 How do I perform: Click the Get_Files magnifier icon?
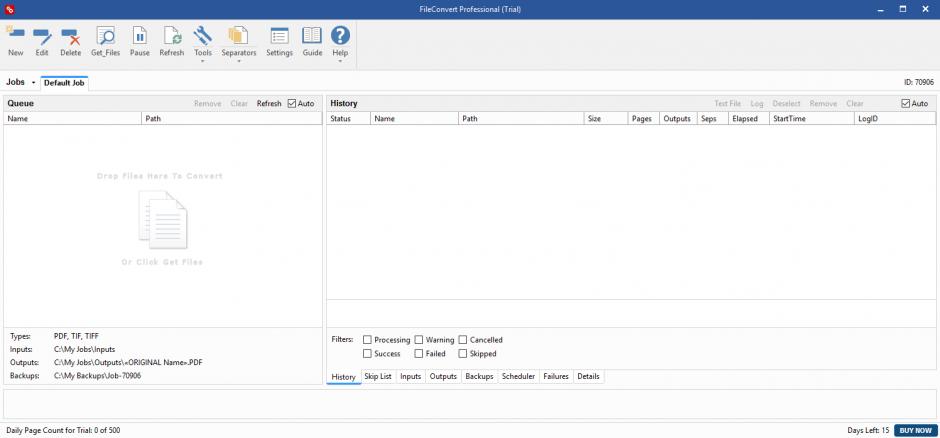[106, 35]
